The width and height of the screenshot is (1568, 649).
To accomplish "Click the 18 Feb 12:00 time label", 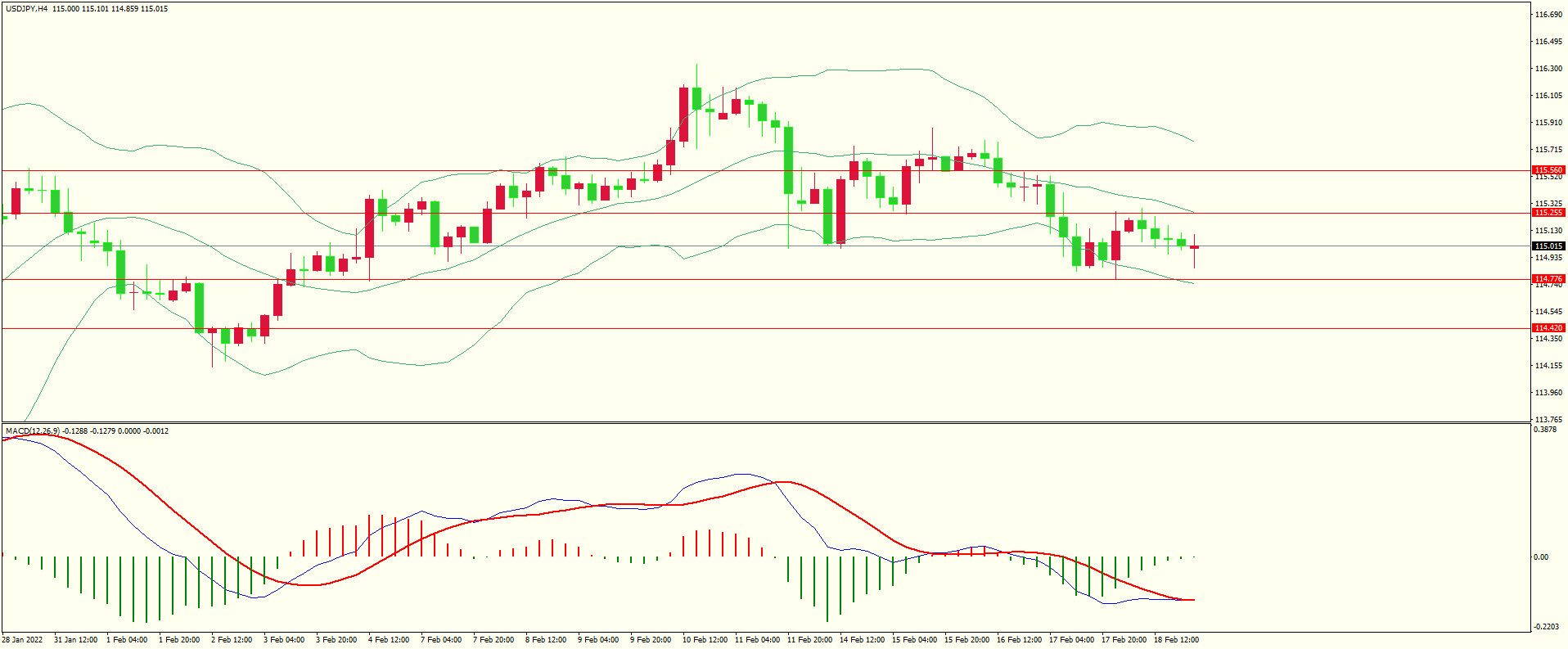I will (x=1176, y=640).
